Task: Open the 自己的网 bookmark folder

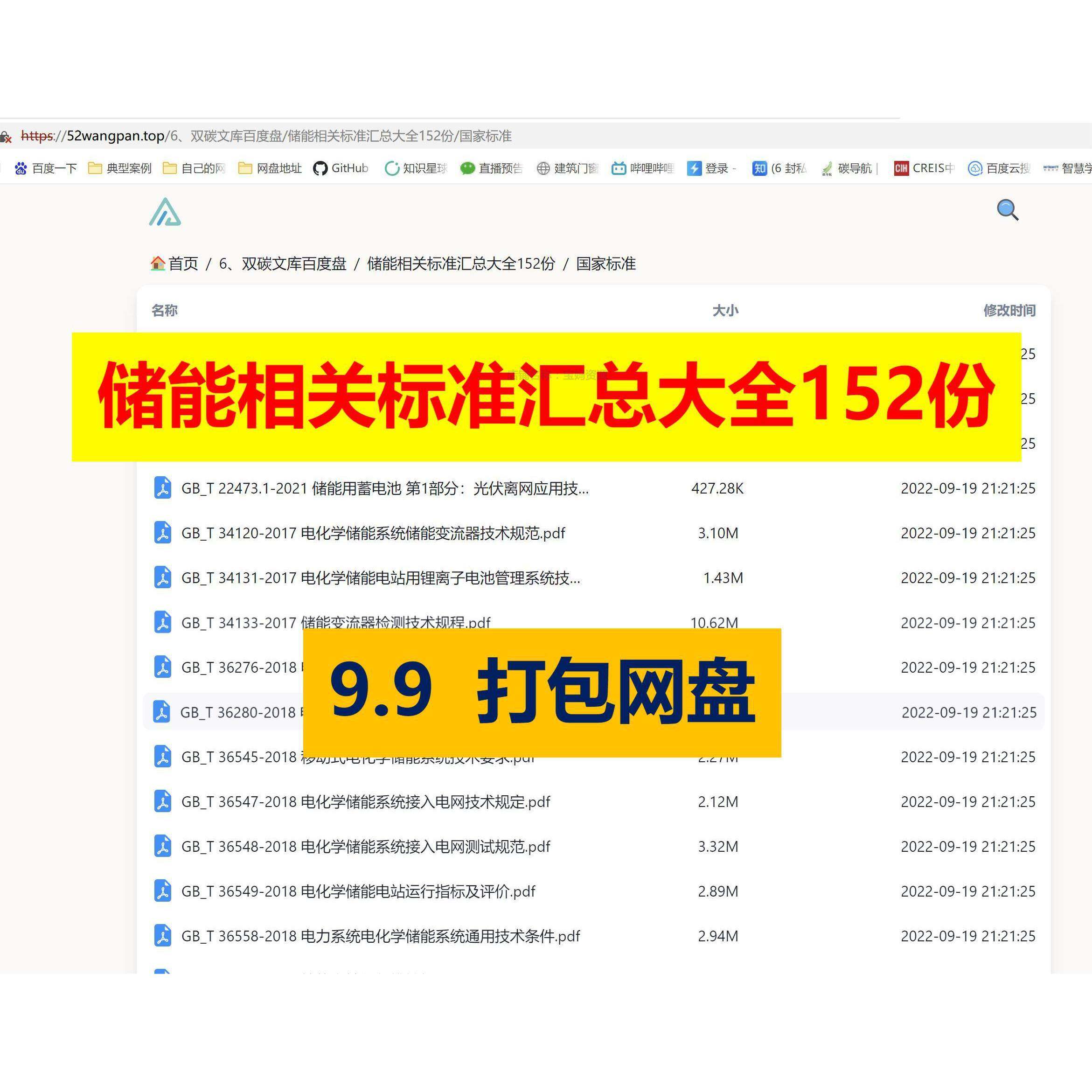Action: (x=194, y=168)
